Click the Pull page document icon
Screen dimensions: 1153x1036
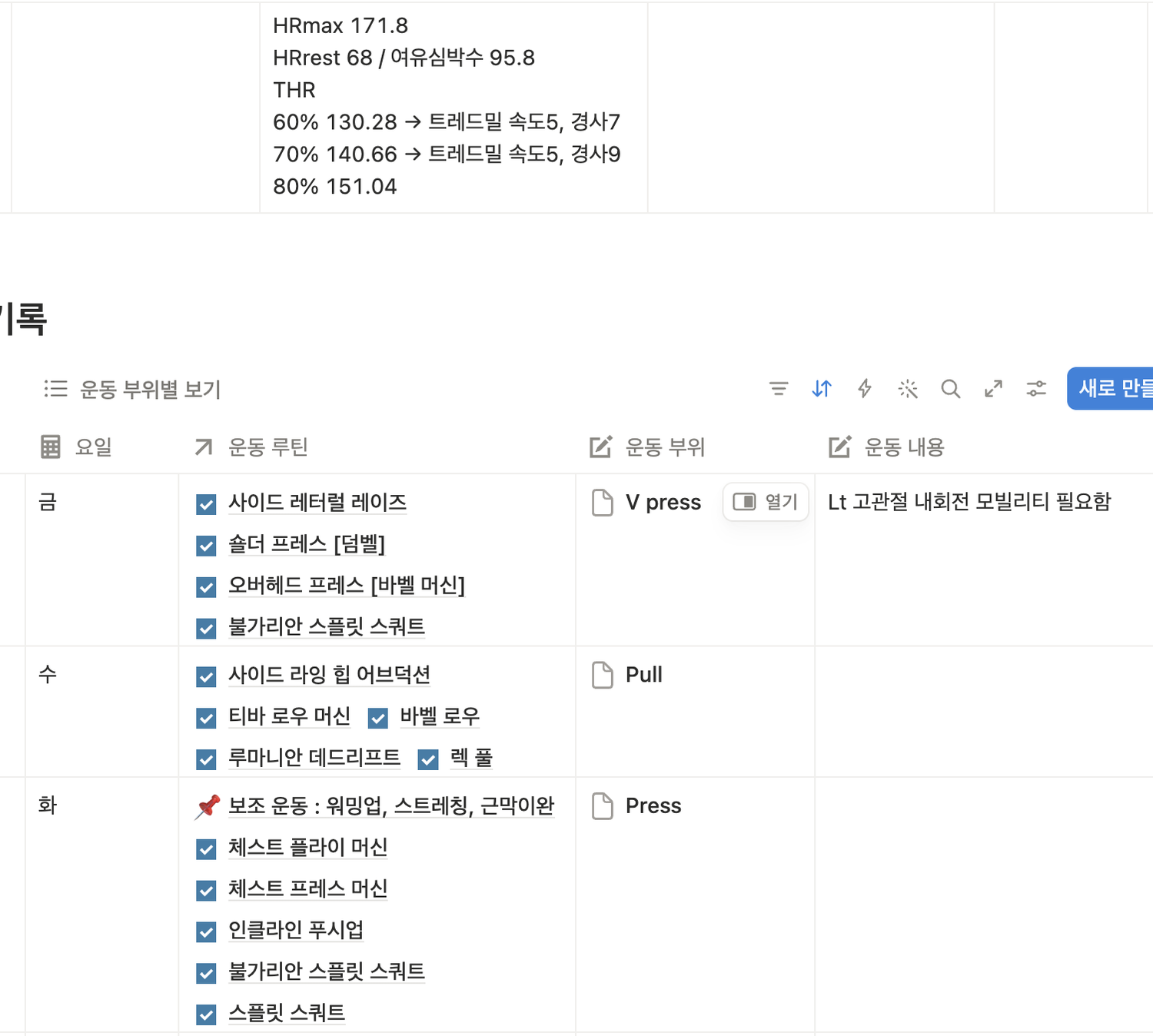[603, 675]
